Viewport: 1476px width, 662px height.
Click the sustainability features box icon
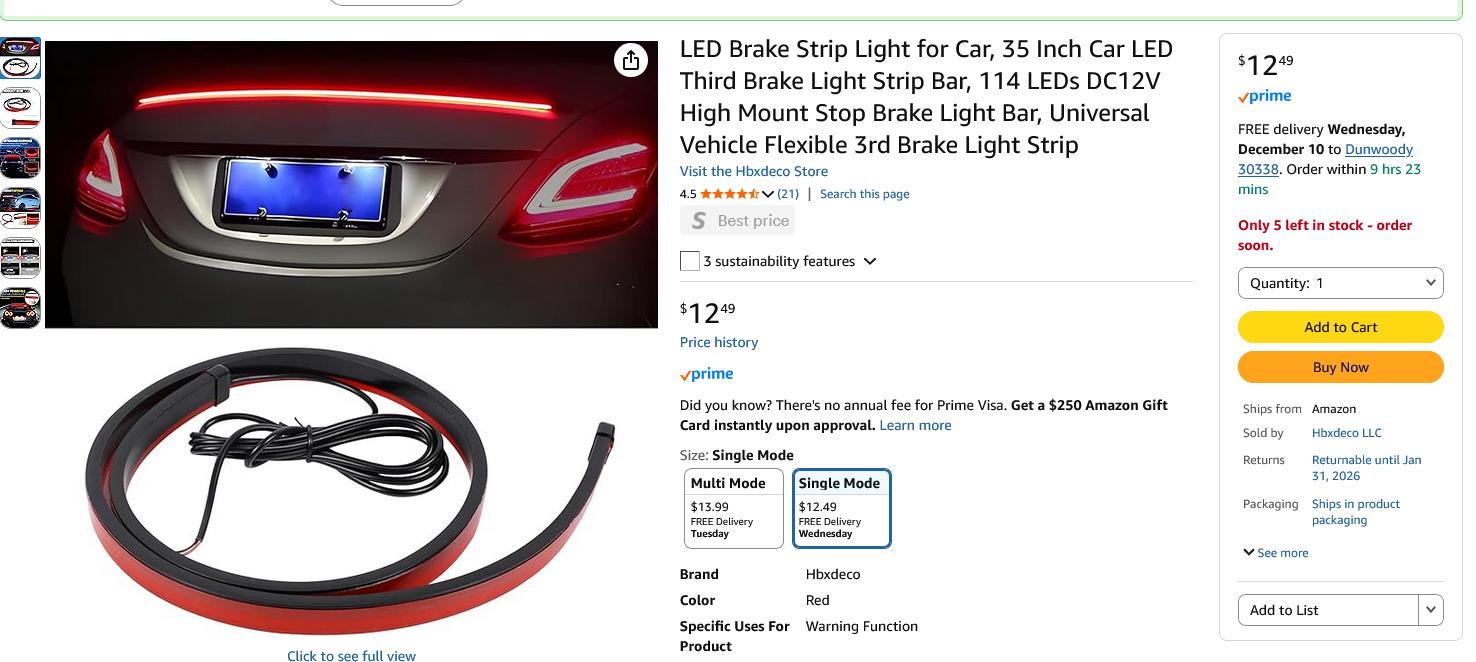pyautogui.click(x=690, y=261)
